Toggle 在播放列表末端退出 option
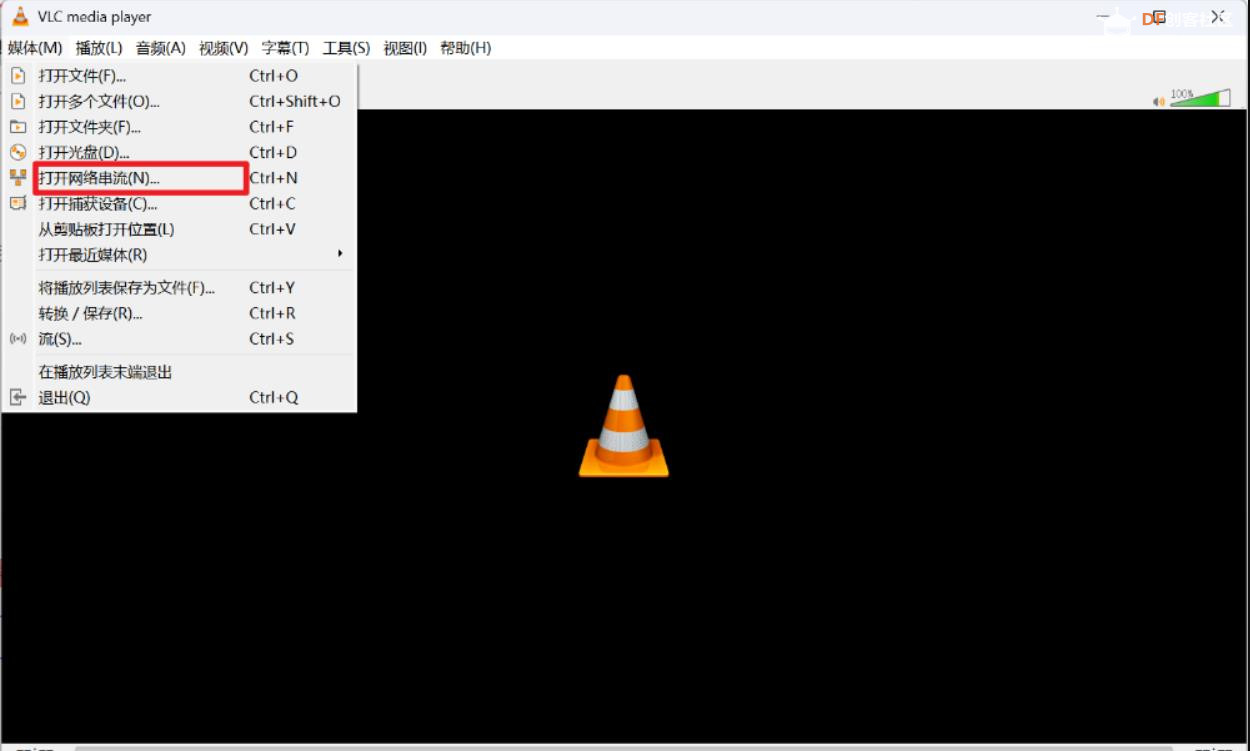 point(105,372)
